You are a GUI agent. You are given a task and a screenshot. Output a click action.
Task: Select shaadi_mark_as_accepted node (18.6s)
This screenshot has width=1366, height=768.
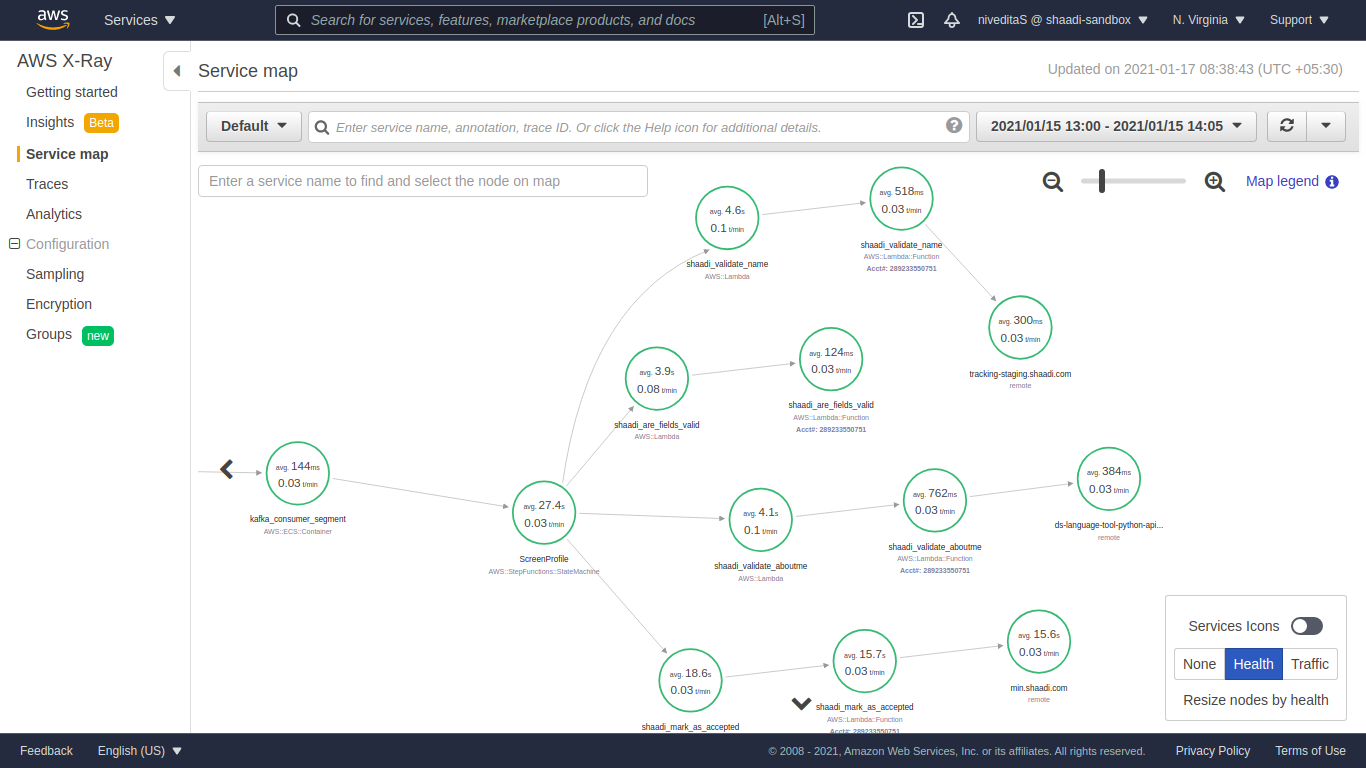691,681
